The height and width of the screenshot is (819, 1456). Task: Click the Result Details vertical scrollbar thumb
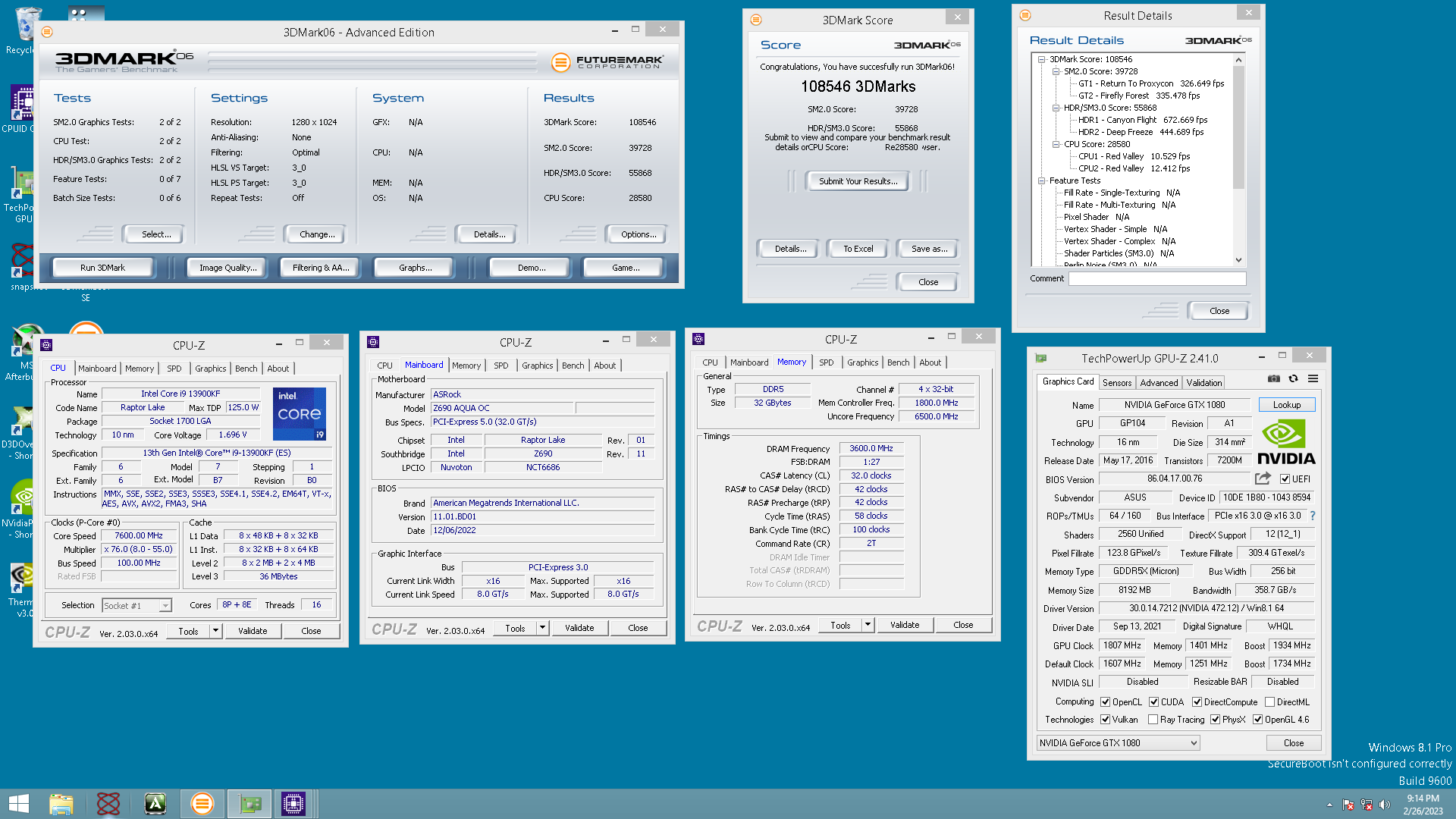[x=1238, y=127]
